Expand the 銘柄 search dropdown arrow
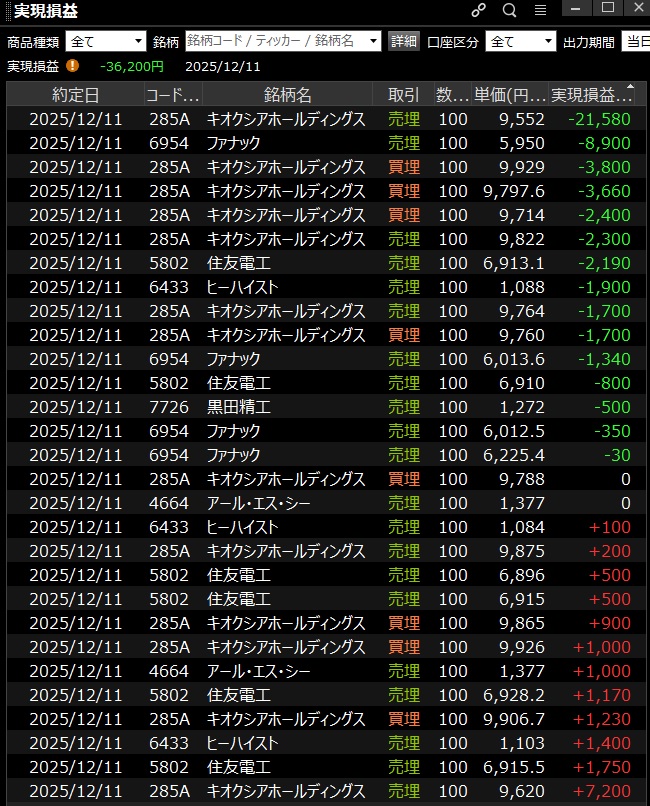Image resolution: width=650 pixels, height=806 pixels. click(x=374, y=41)
